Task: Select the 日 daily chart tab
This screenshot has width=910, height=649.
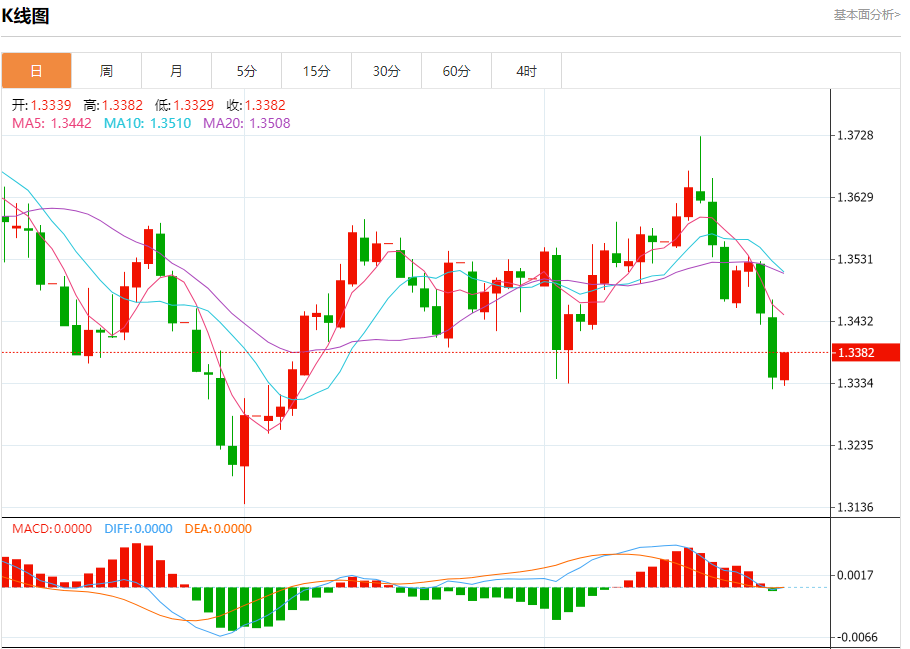Action: [x=37, y=71]
